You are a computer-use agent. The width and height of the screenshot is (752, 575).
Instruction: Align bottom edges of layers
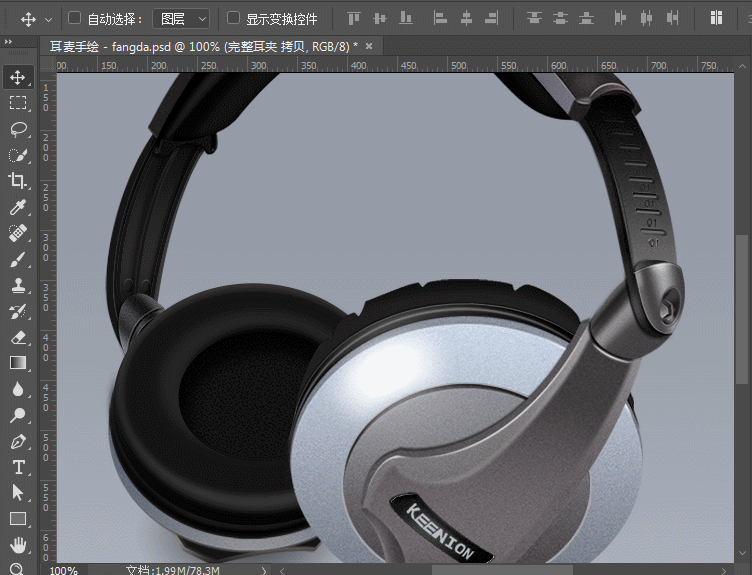(406, 18)
